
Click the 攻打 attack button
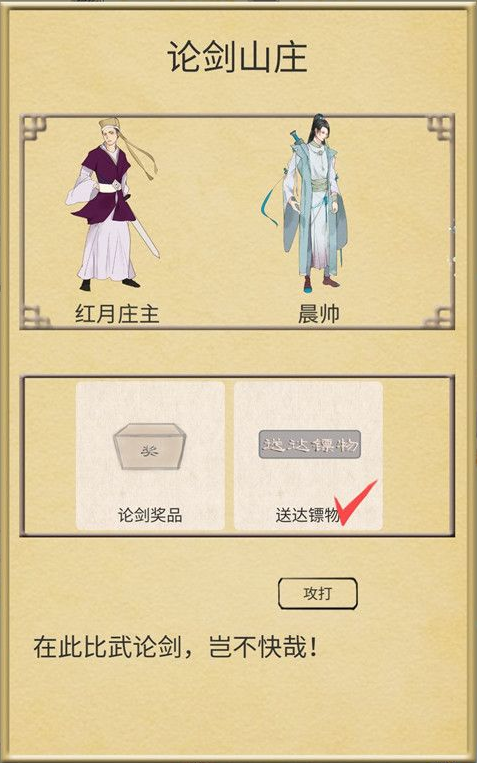click(x=318, y=594)
